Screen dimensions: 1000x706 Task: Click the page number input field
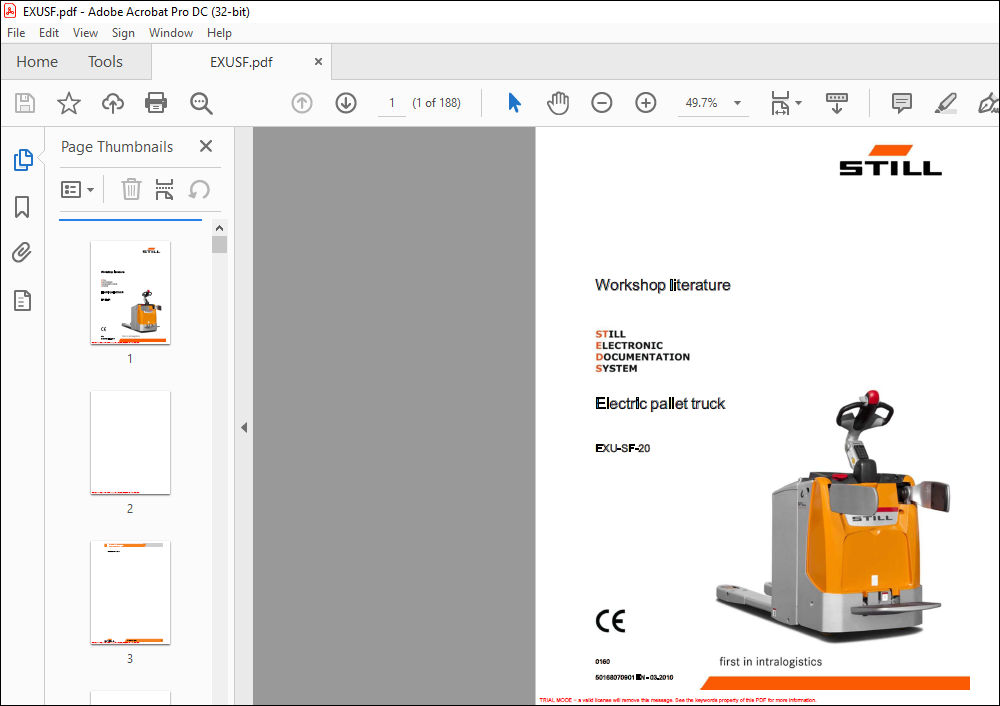tap(392, 103)
